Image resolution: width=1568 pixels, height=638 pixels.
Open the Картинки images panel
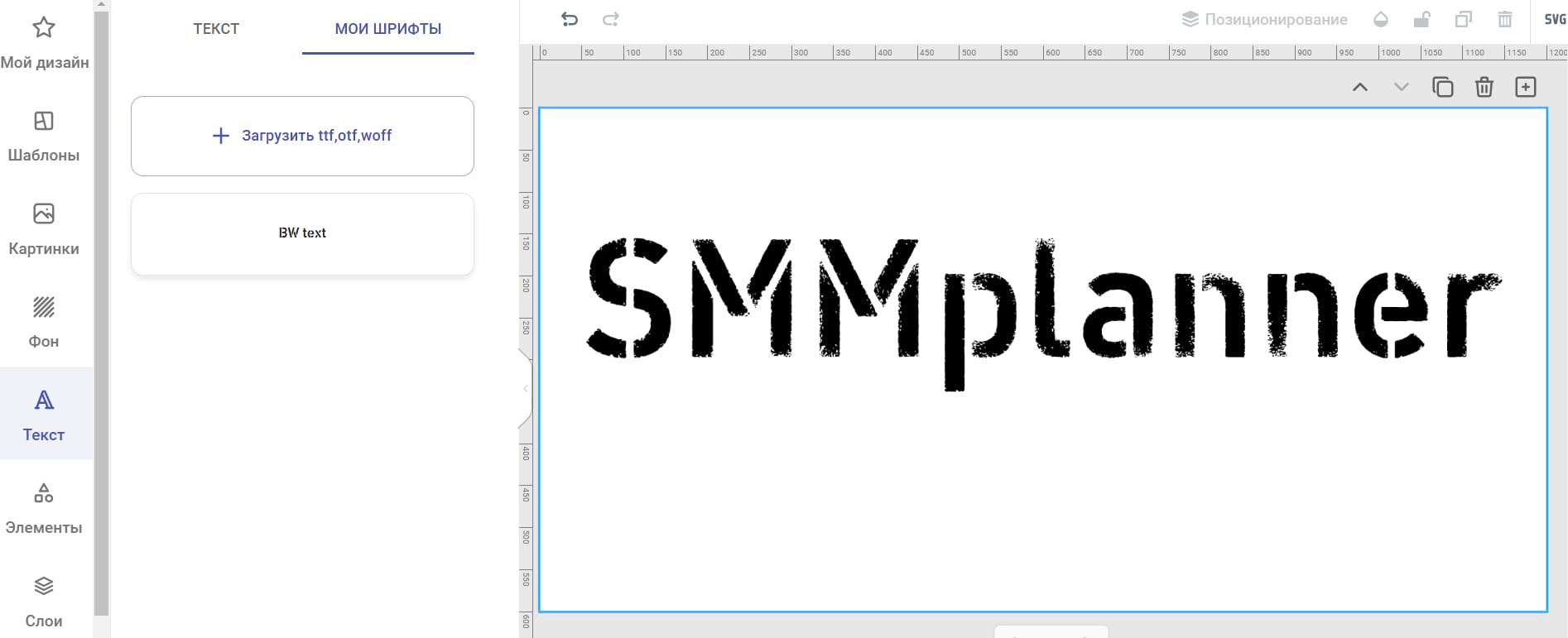tap(44, 229)
